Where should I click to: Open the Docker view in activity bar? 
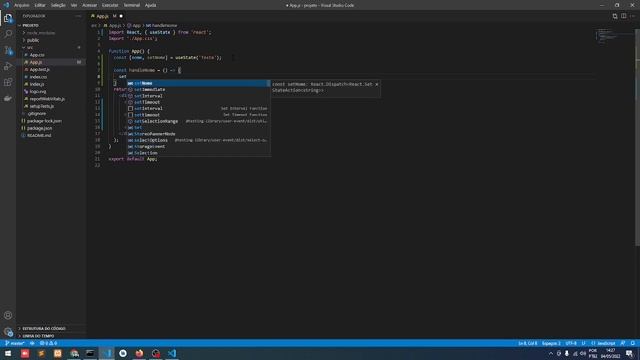[8, 98]
